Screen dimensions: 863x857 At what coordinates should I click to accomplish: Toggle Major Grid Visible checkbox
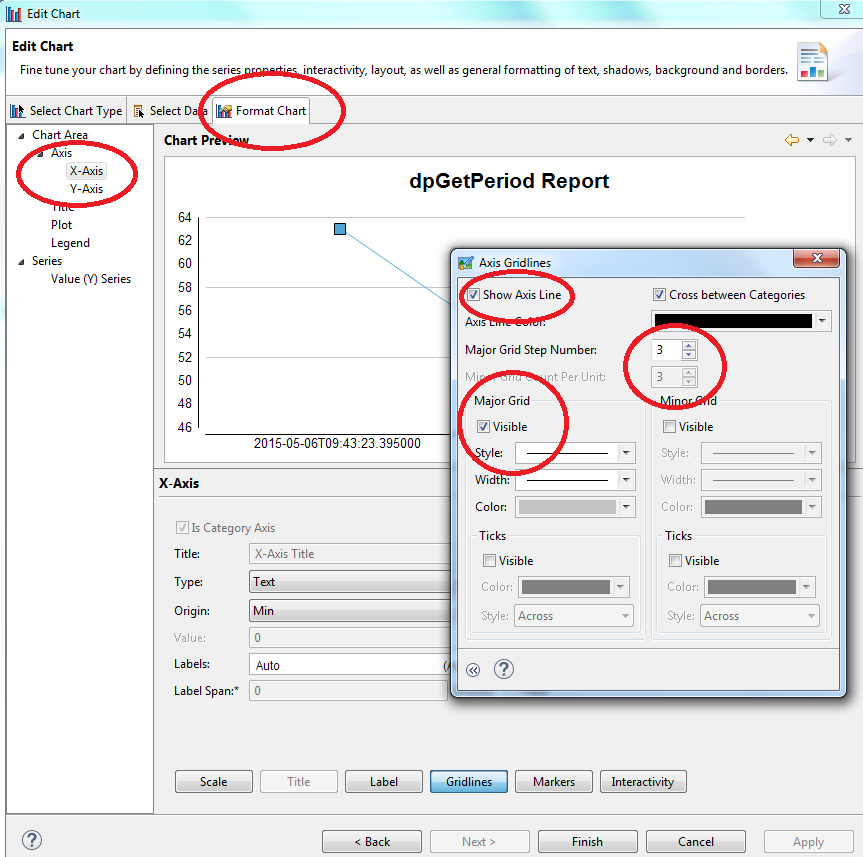pyautogui.click(x=484, y=427)
